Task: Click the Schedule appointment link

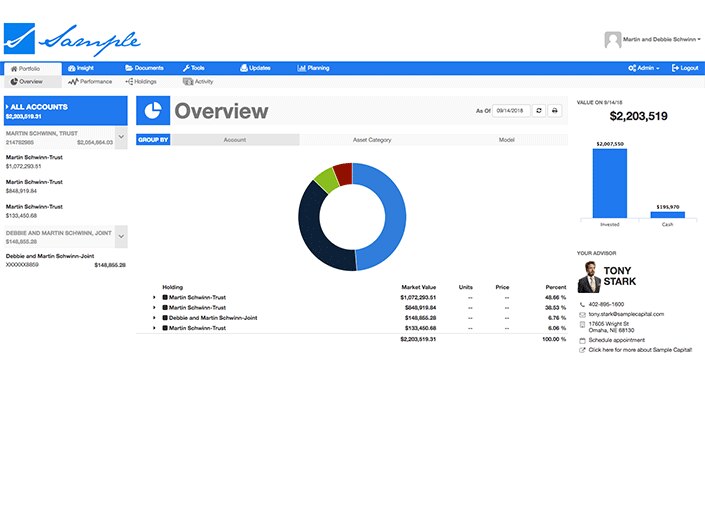Action: coord(615,340)
